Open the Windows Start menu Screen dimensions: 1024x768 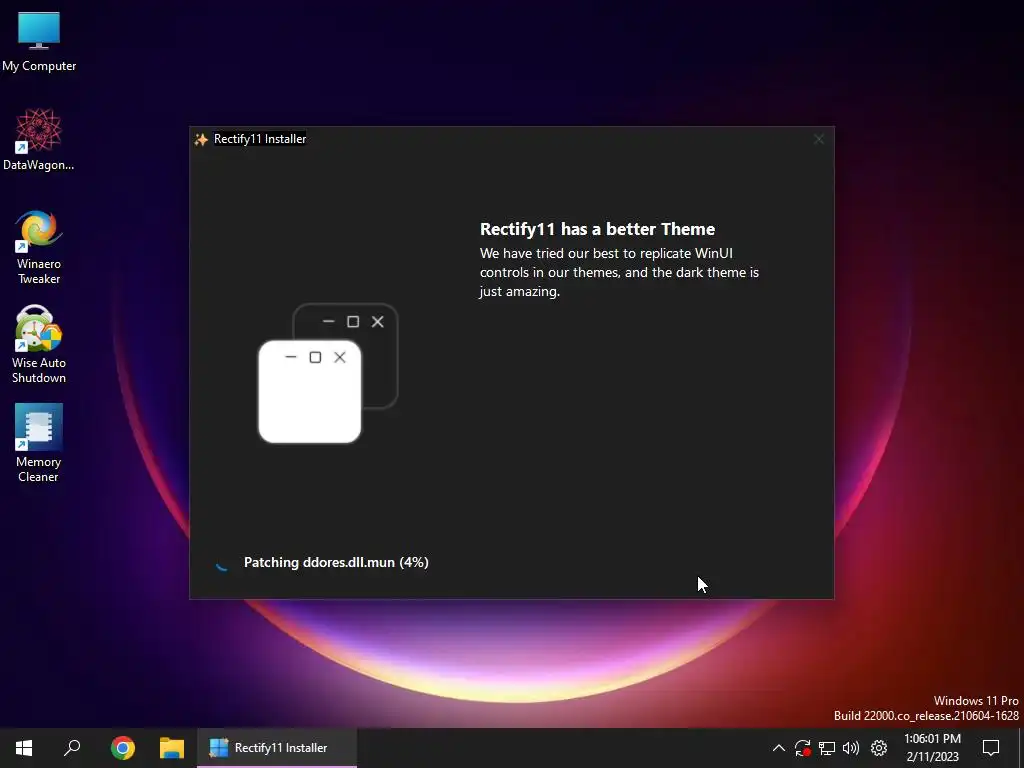click(24, 748)
